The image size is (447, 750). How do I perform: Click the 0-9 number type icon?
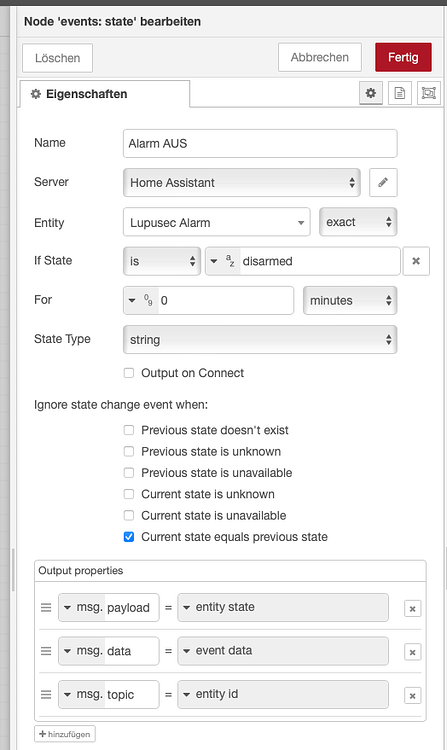click(x=148, y=300)
